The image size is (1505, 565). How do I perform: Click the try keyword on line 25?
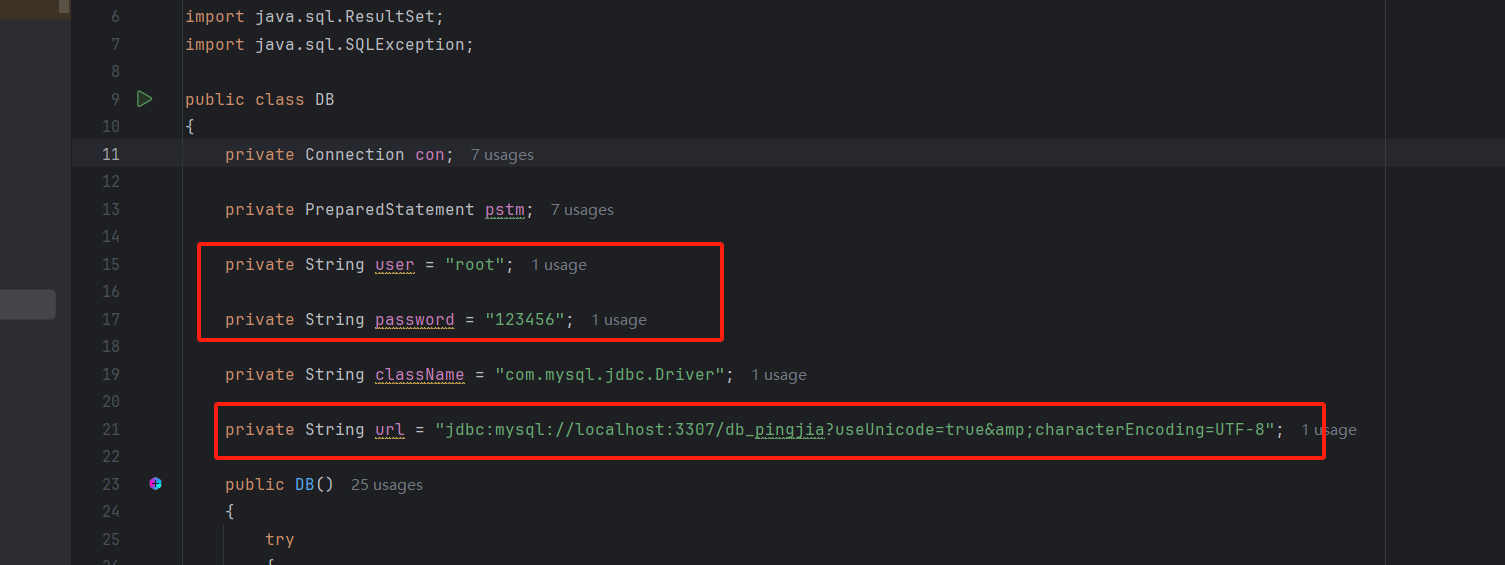point(280,540)
